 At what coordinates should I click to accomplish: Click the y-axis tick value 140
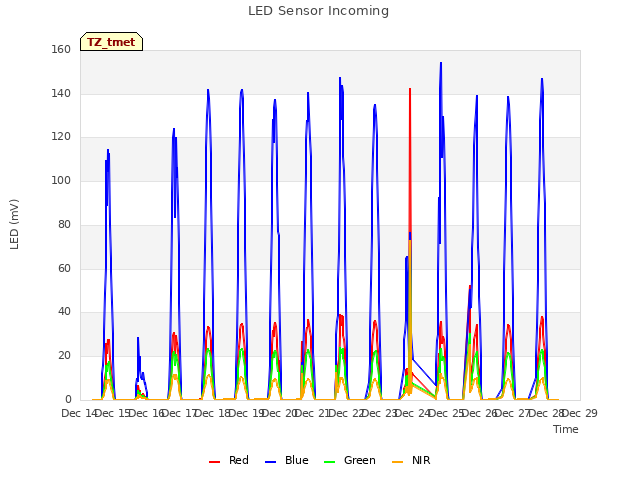click(61, 93)
